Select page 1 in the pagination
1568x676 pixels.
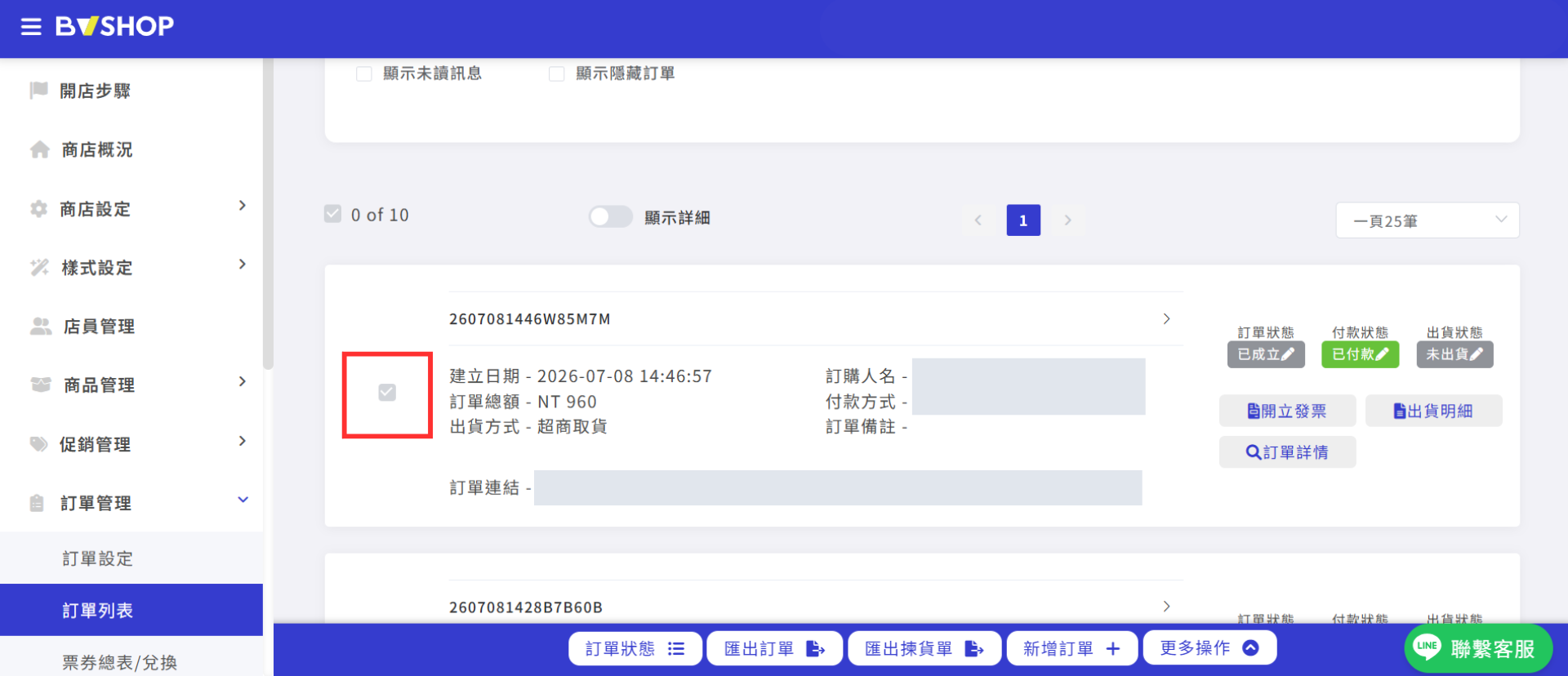tap(1023, 220)
